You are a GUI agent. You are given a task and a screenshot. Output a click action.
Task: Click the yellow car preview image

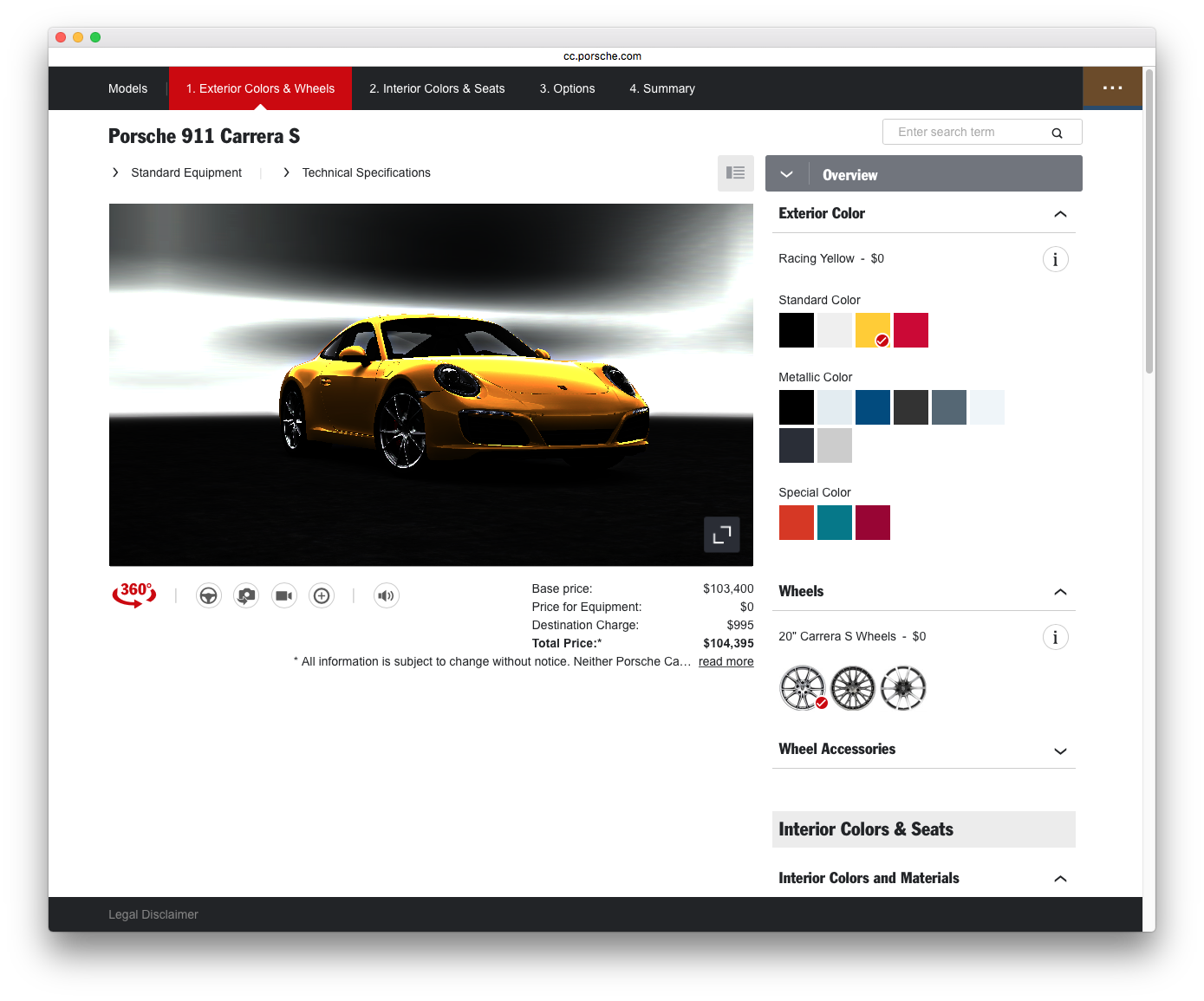pos(431,385)
